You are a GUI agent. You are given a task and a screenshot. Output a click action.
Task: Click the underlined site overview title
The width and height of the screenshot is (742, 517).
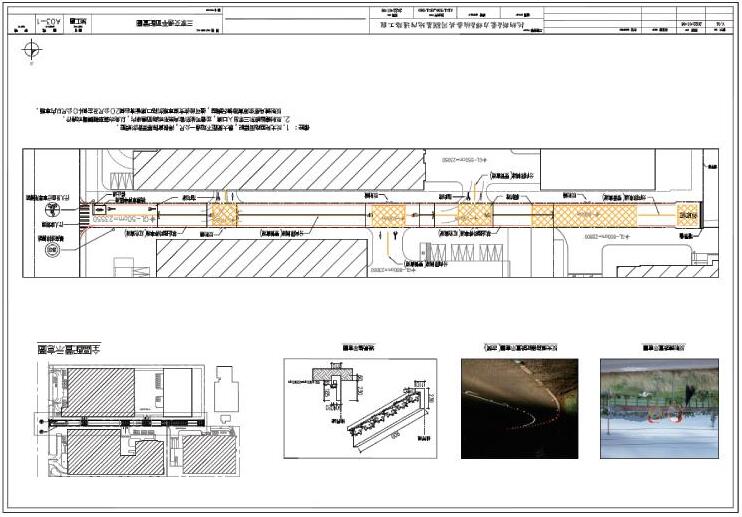(x=69, y=349)
